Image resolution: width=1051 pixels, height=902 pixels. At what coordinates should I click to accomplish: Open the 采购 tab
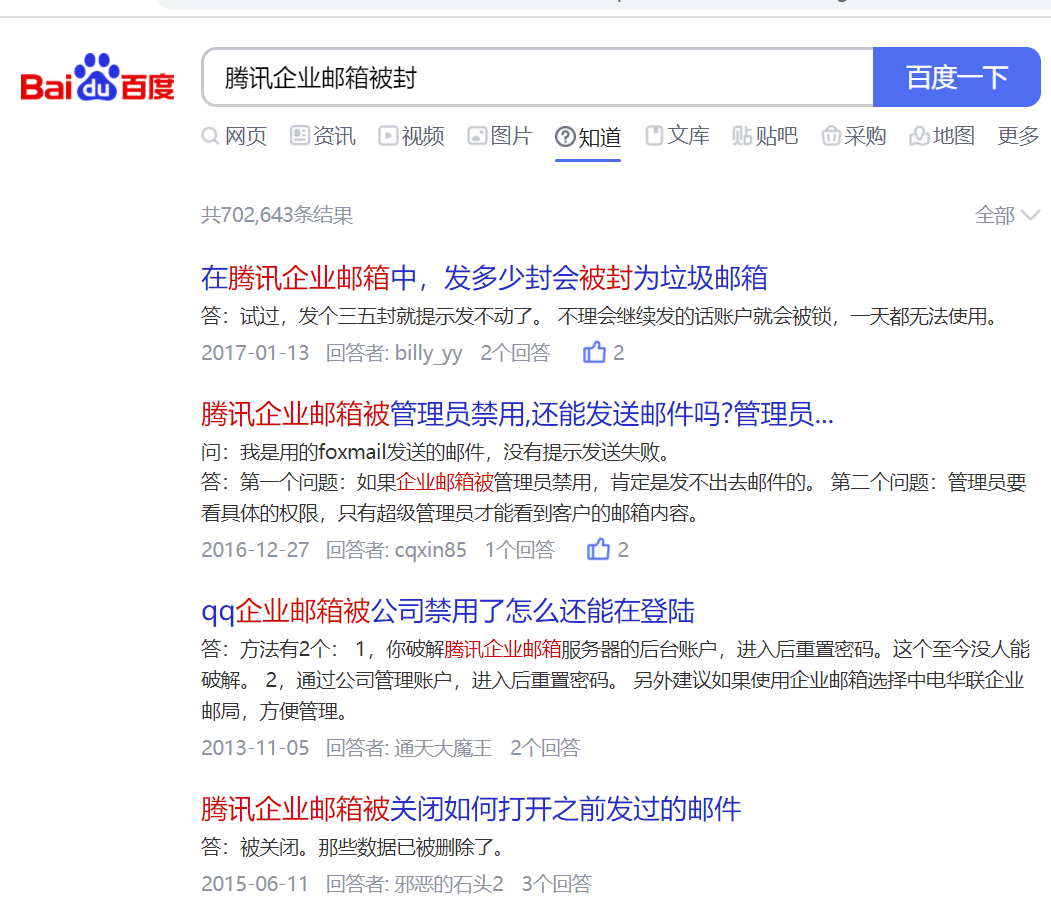854,136
